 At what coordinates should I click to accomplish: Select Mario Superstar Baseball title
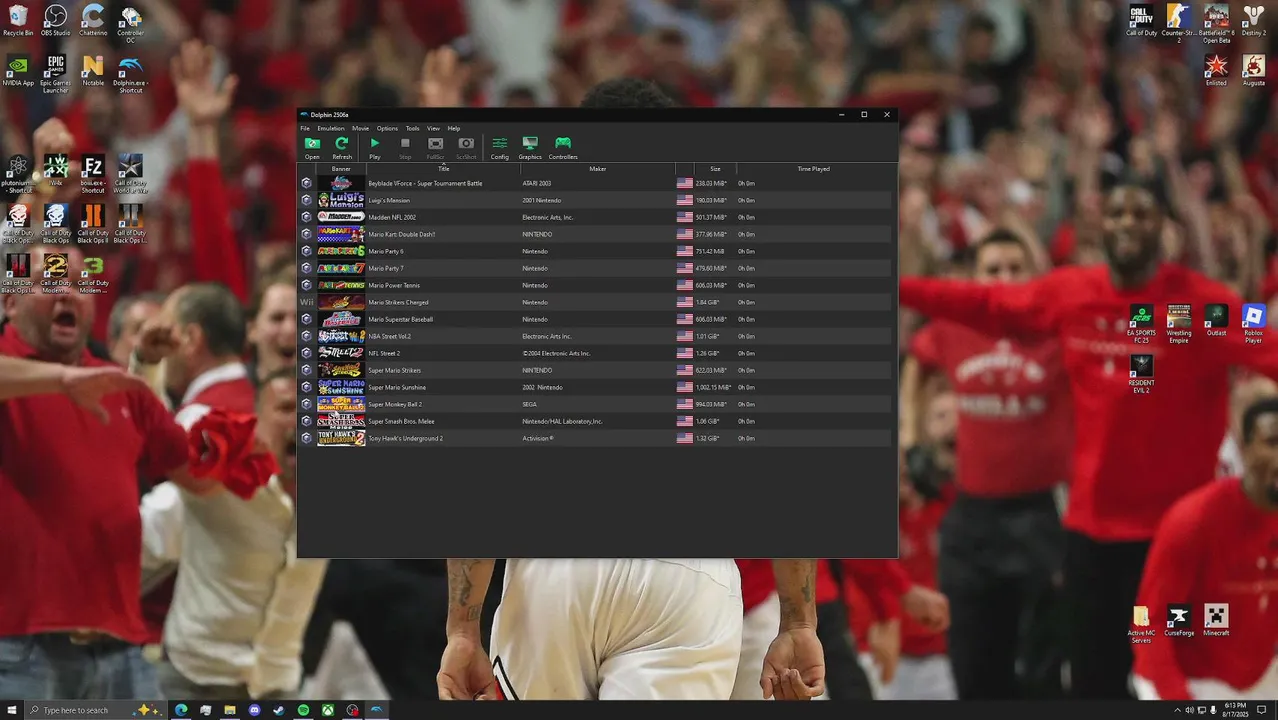(x=400, y=319)
